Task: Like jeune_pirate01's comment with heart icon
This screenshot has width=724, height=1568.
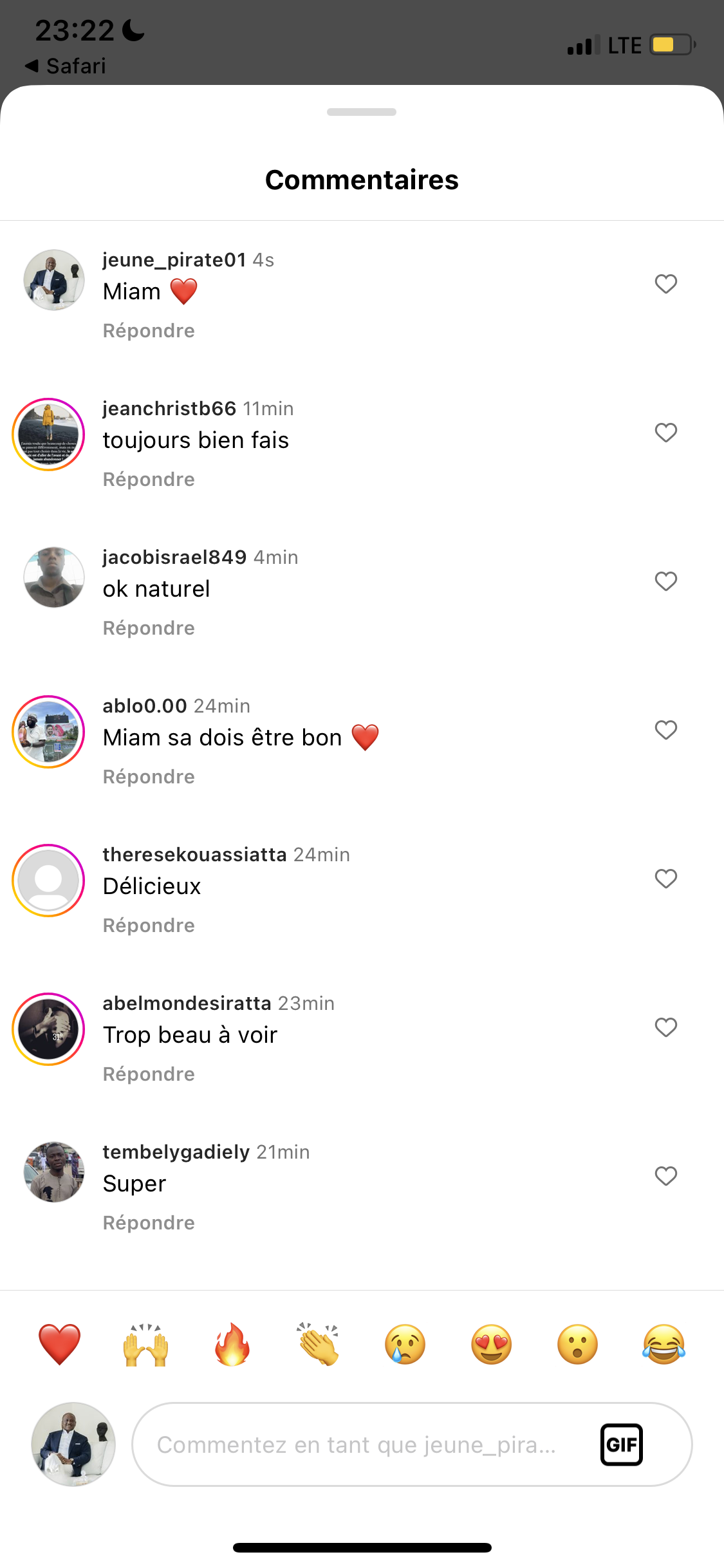Action: click(x=665, y=284)
